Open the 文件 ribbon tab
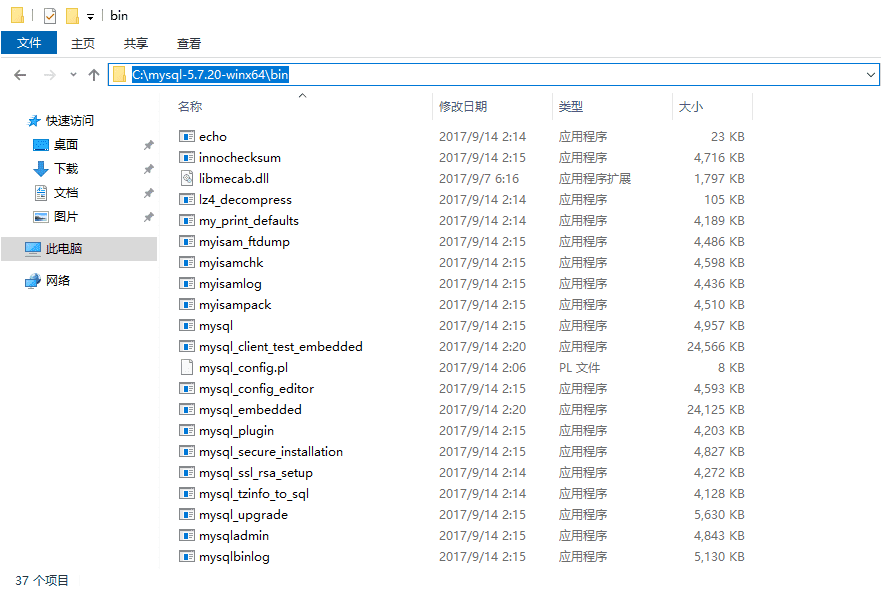Screen dimensions: 881x592 point(29,43)
